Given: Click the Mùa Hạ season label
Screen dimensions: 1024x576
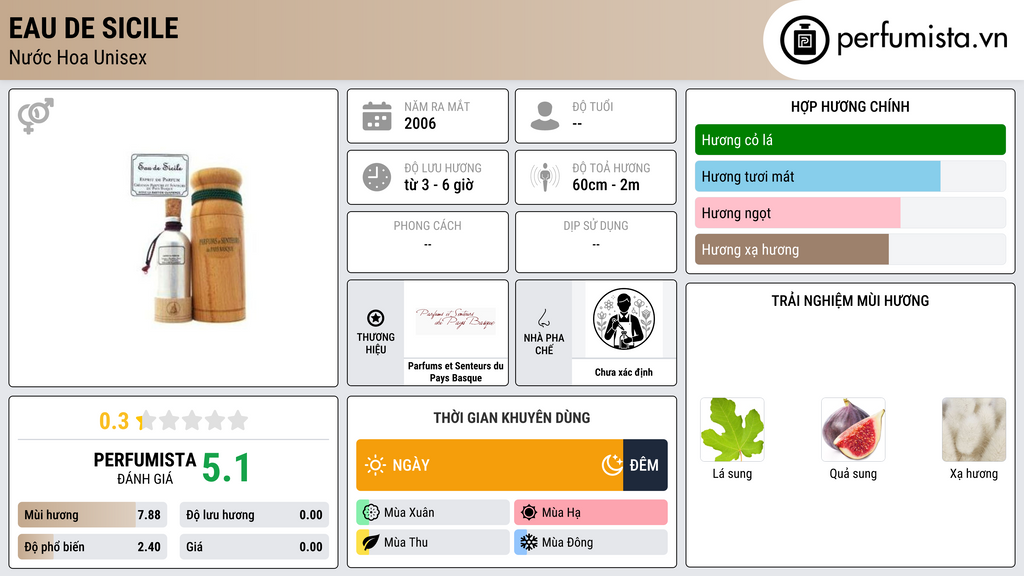Looking at the screenshot, I should [561, 513].
